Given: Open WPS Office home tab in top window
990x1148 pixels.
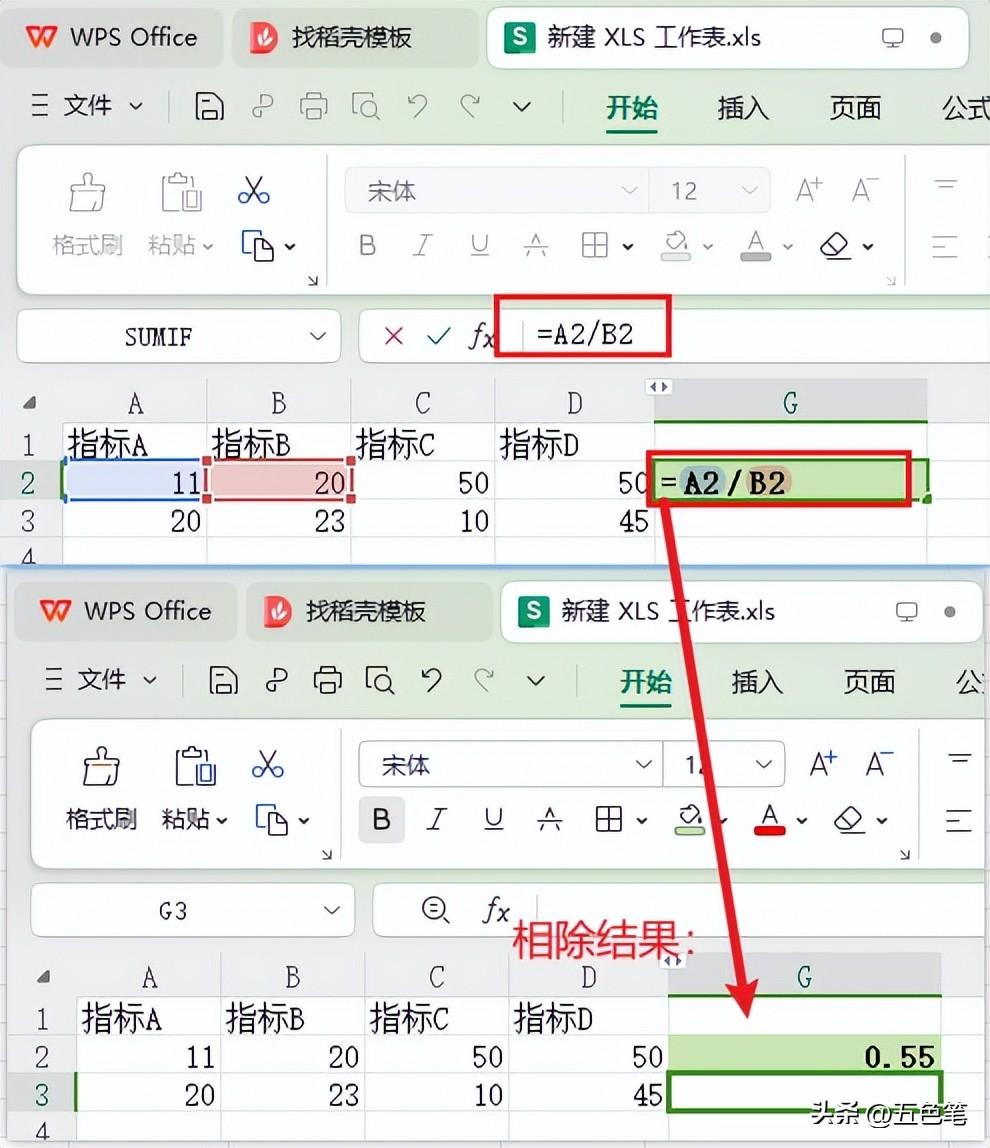Looking at the screenshot, I should coord(111,37).
